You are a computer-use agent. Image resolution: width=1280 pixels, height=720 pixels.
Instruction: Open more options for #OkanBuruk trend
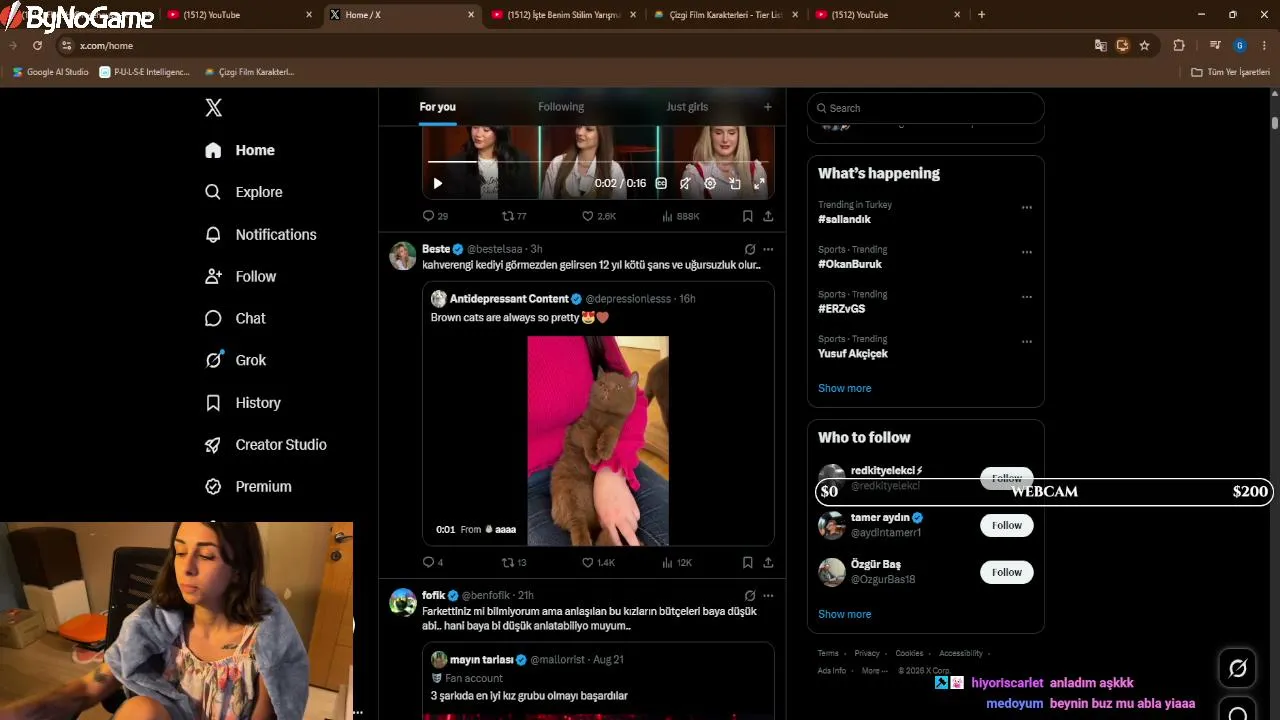[1026, 252]
